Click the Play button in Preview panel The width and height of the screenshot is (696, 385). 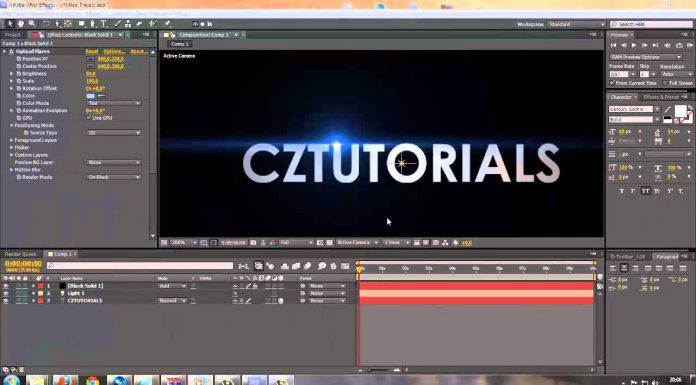[634, 45]
